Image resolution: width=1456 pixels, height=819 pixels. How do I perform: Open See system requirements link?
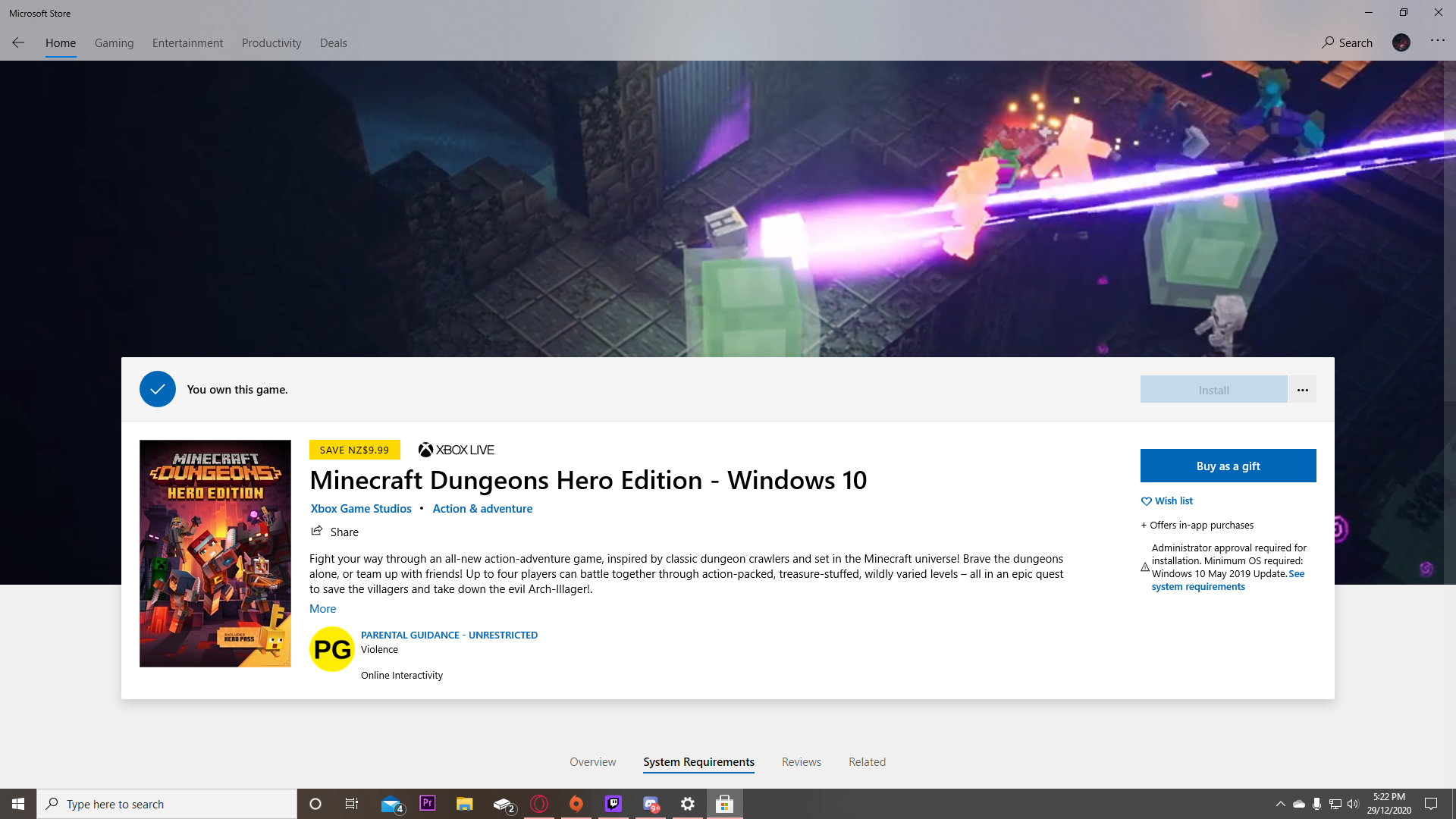tap(1228, 580)
